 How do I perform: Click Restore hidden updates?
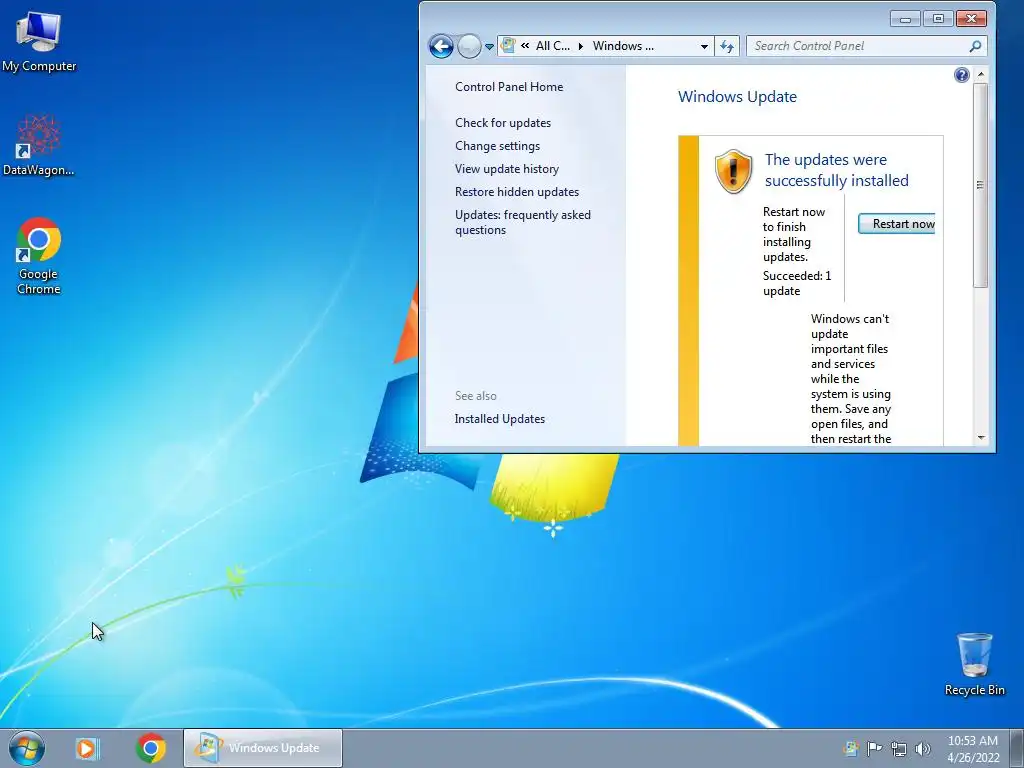click(x=517, y=191)
